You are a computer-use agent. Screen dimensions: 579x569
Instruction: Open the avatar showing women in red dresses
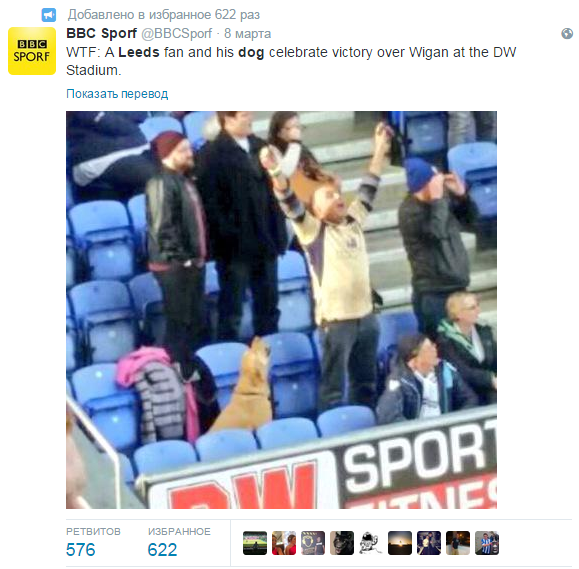284,543
